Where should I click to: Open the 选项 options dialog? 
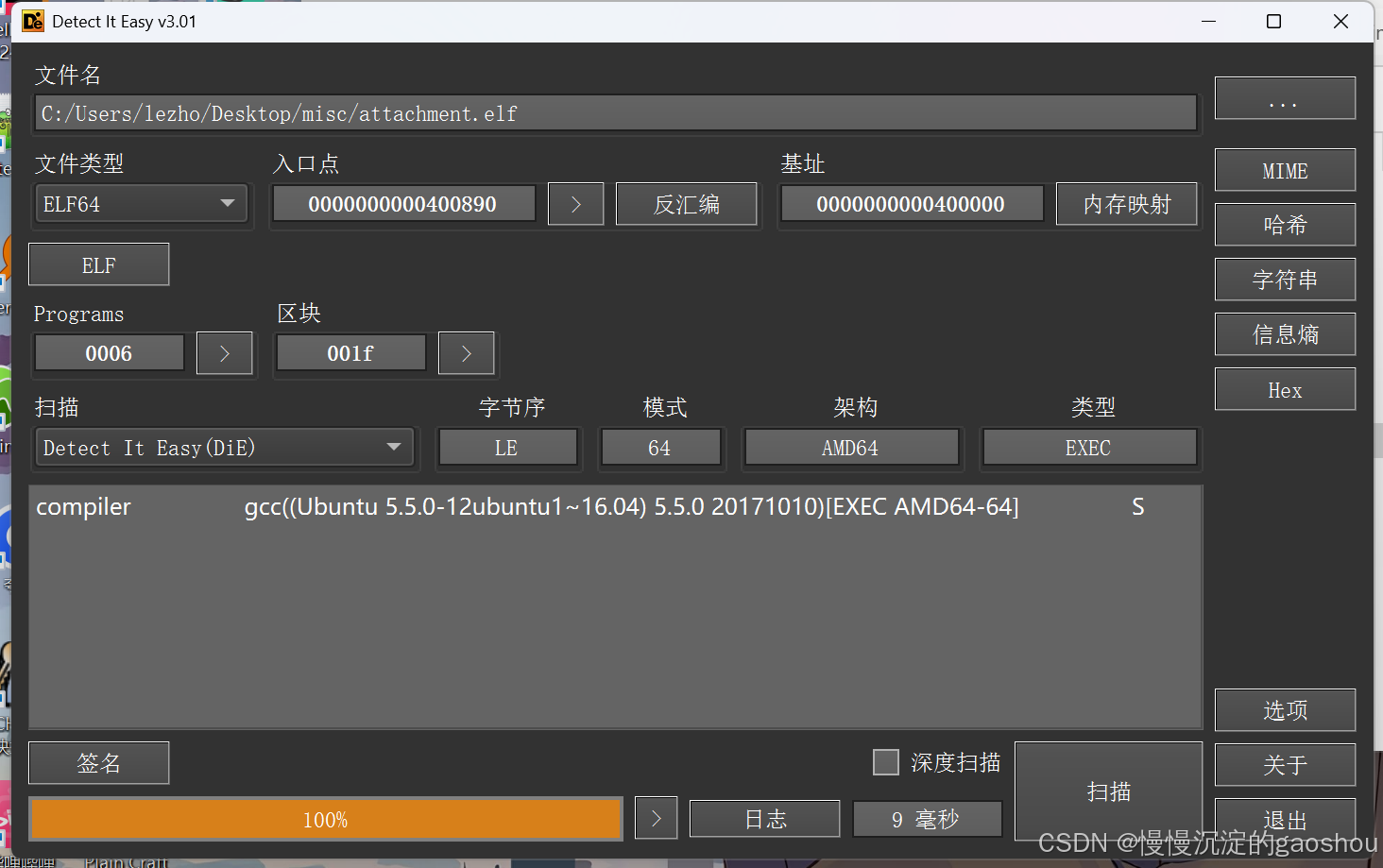pos(1285,710)
